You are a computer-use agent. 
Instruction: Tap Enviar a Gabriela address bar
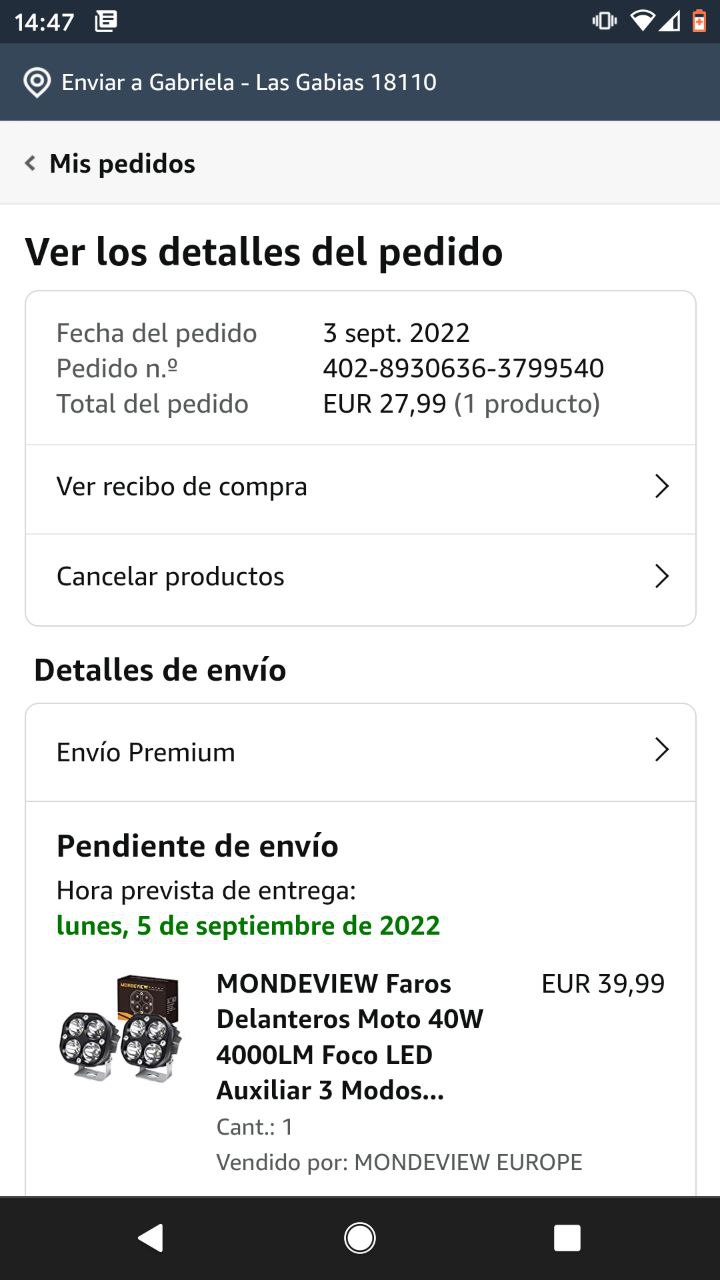tap(249, 82)
